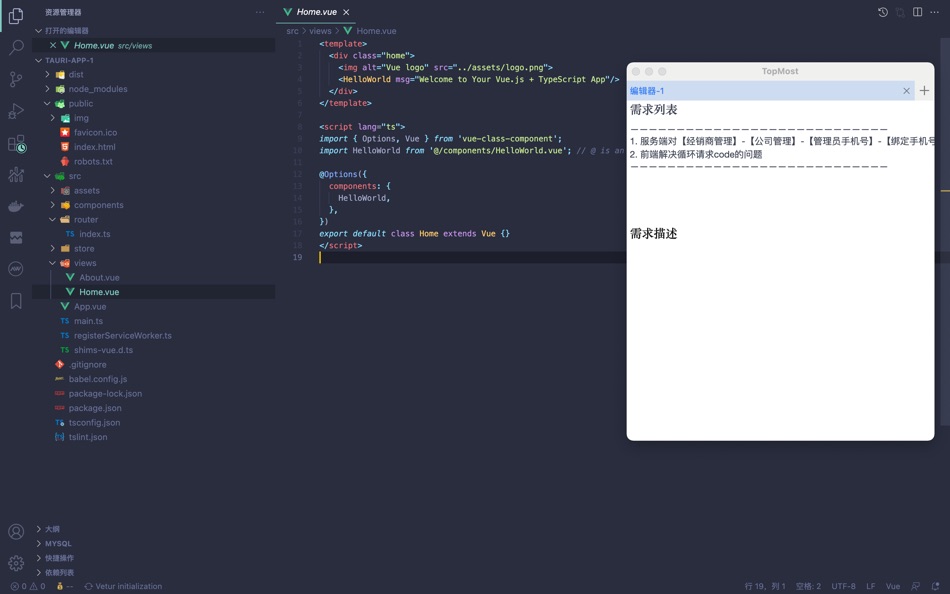Open the Run and Debug view
Image resolution: width=950 pixels, height=594 pixels.
(15, 110)
